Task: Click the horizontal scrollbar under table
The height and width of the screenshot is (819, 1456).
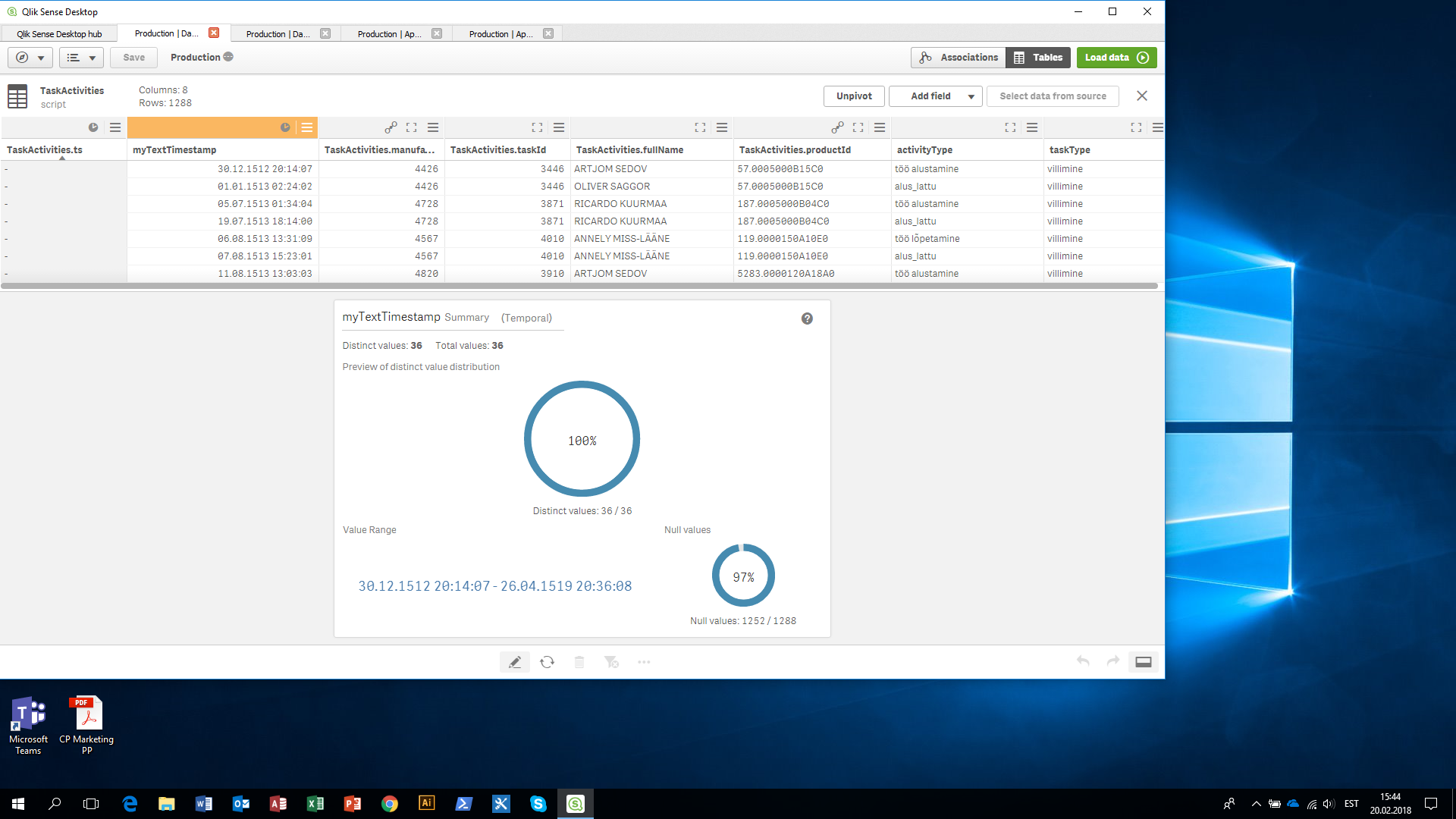Action: coord(579,286)
